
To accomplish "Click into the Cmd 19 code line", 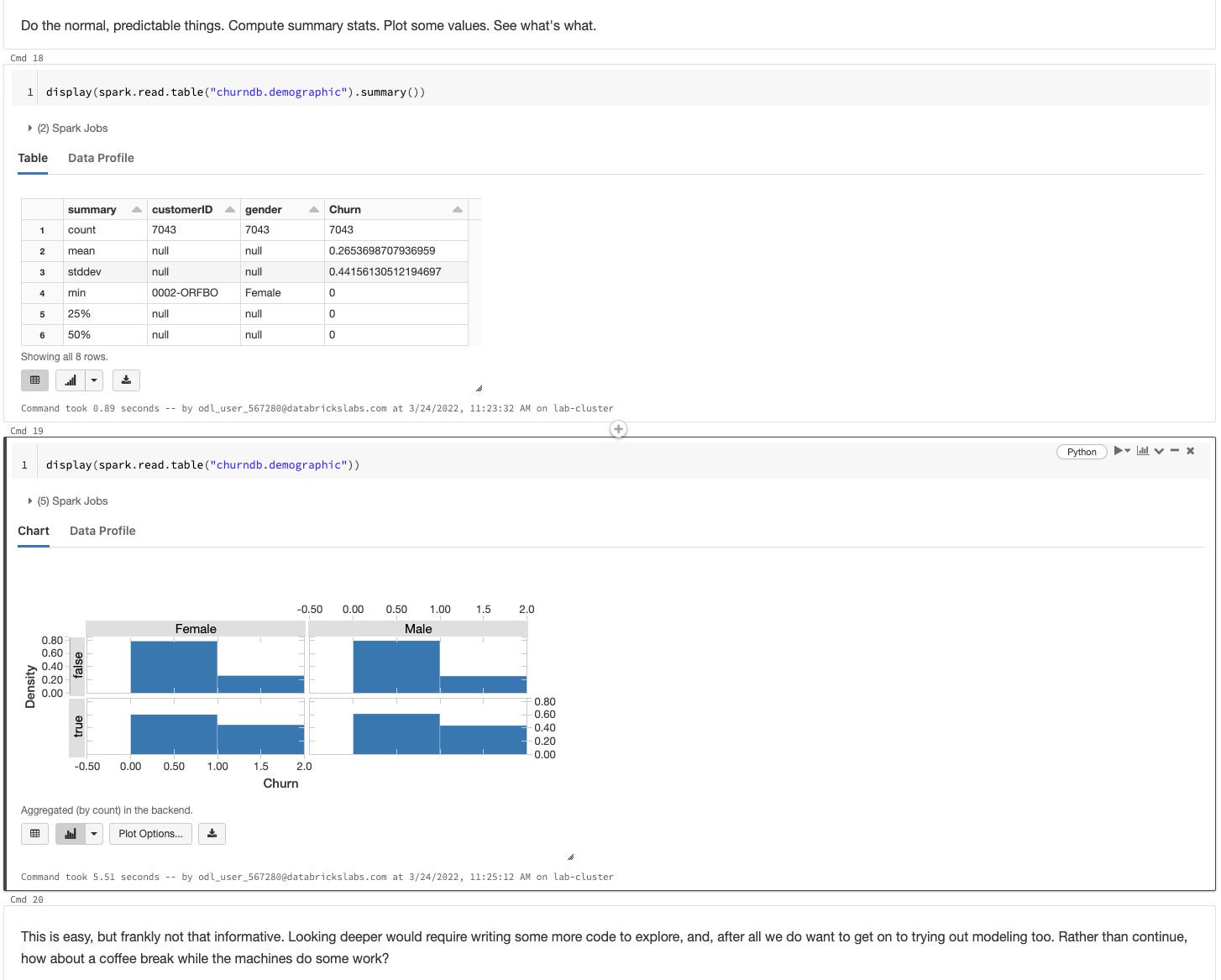I will pos(202,465).
